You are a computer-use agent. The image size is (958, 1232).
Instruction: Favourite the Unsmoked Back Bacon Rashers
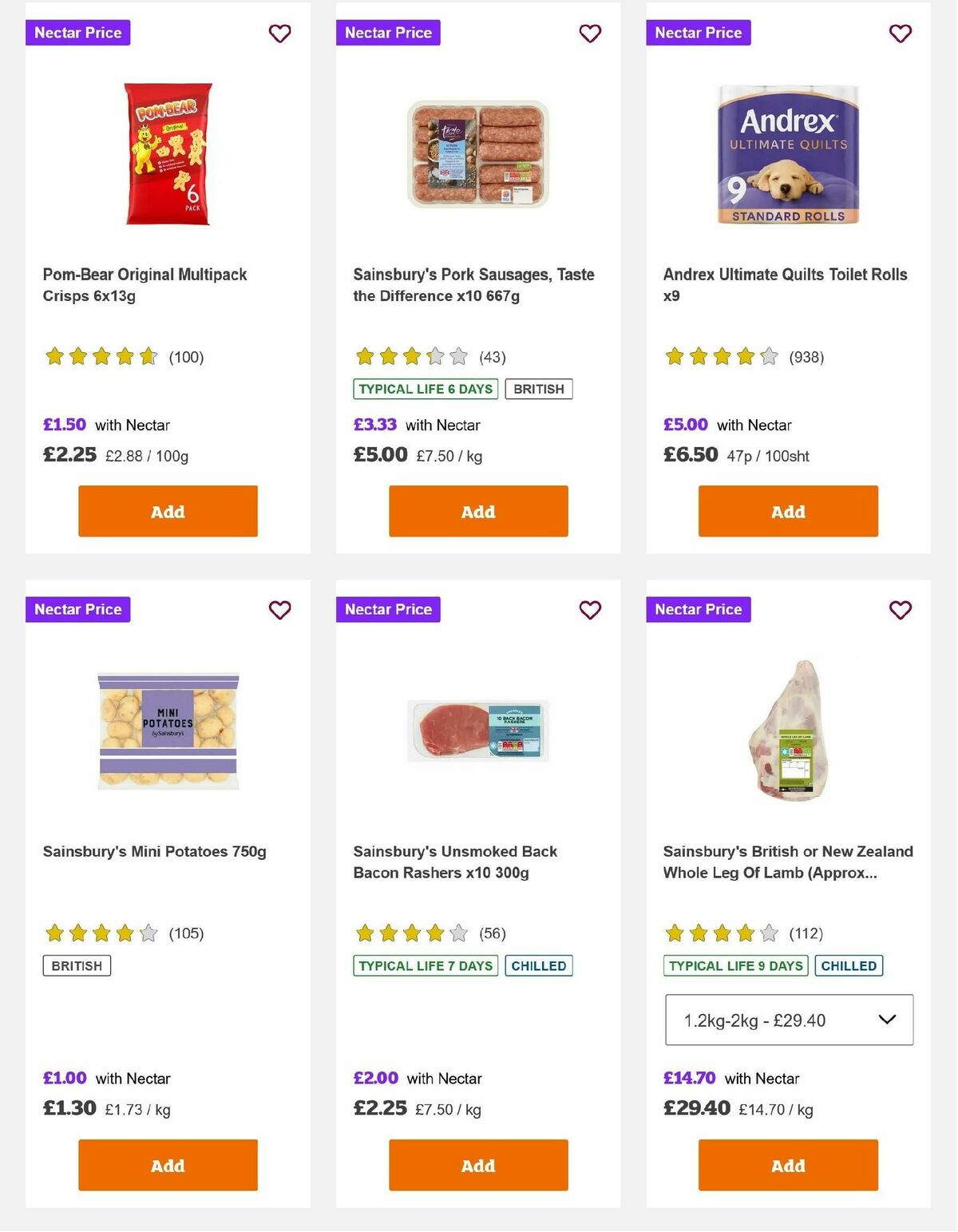point(590,609)
